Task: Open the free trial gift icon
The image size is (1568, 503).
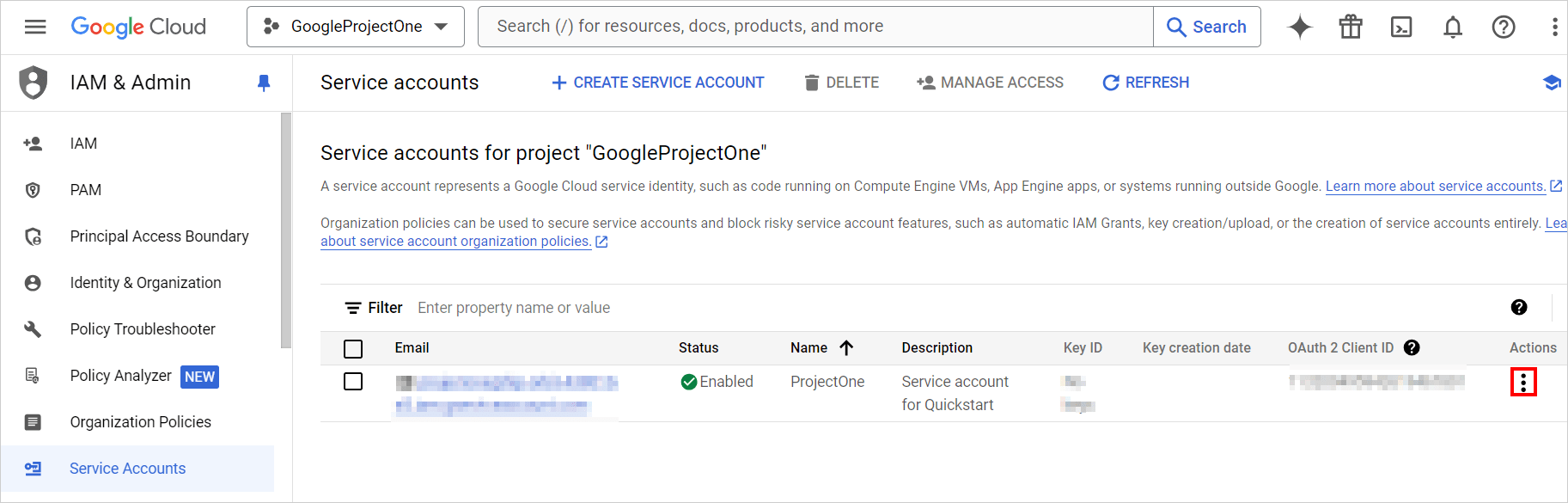Action: pyautogui.click(x=1351, y=27)
